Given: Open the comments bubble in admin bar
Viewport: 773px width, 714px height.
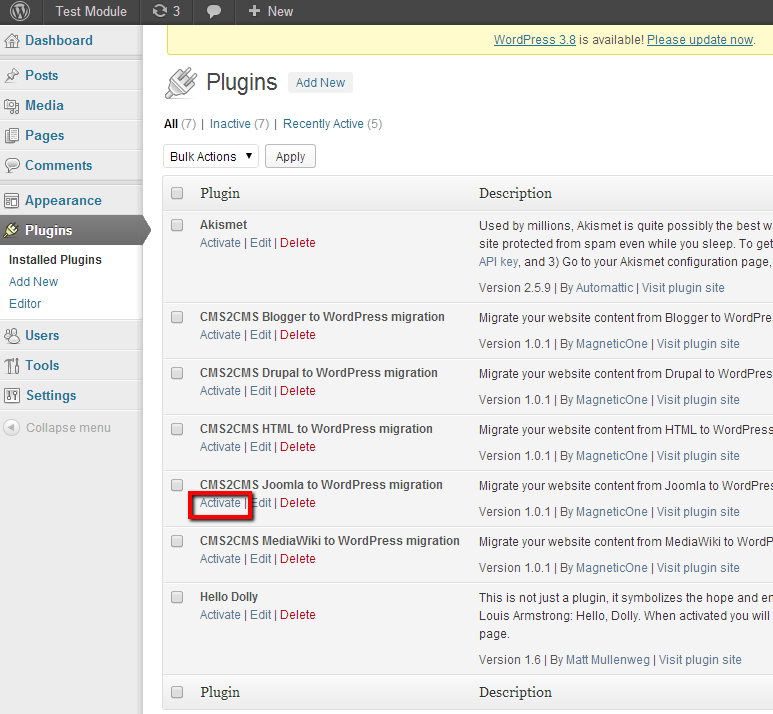Looking at the screenshot, I should click(x=213, y=11).
